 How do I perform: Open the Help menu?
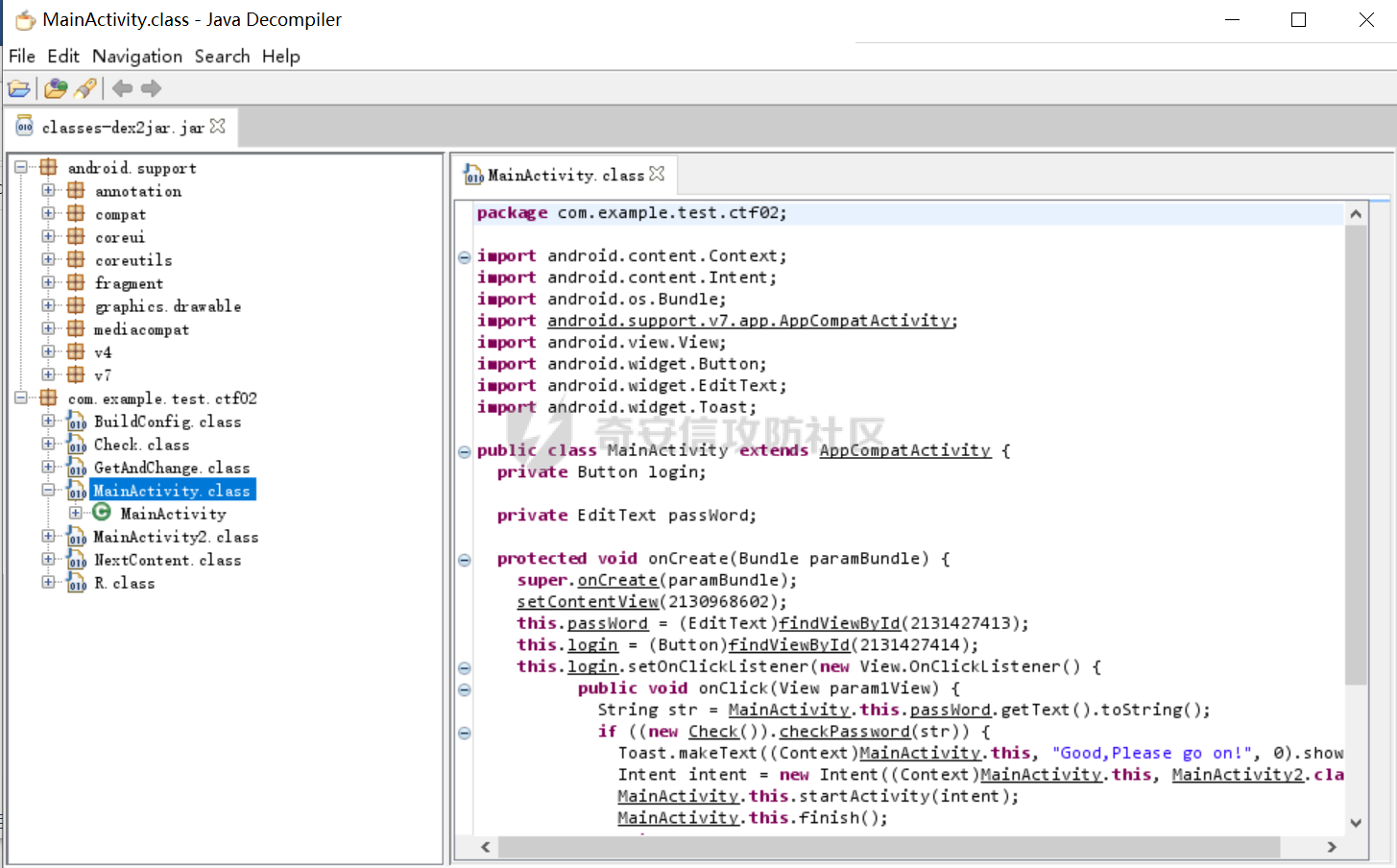tap(281, 57)
